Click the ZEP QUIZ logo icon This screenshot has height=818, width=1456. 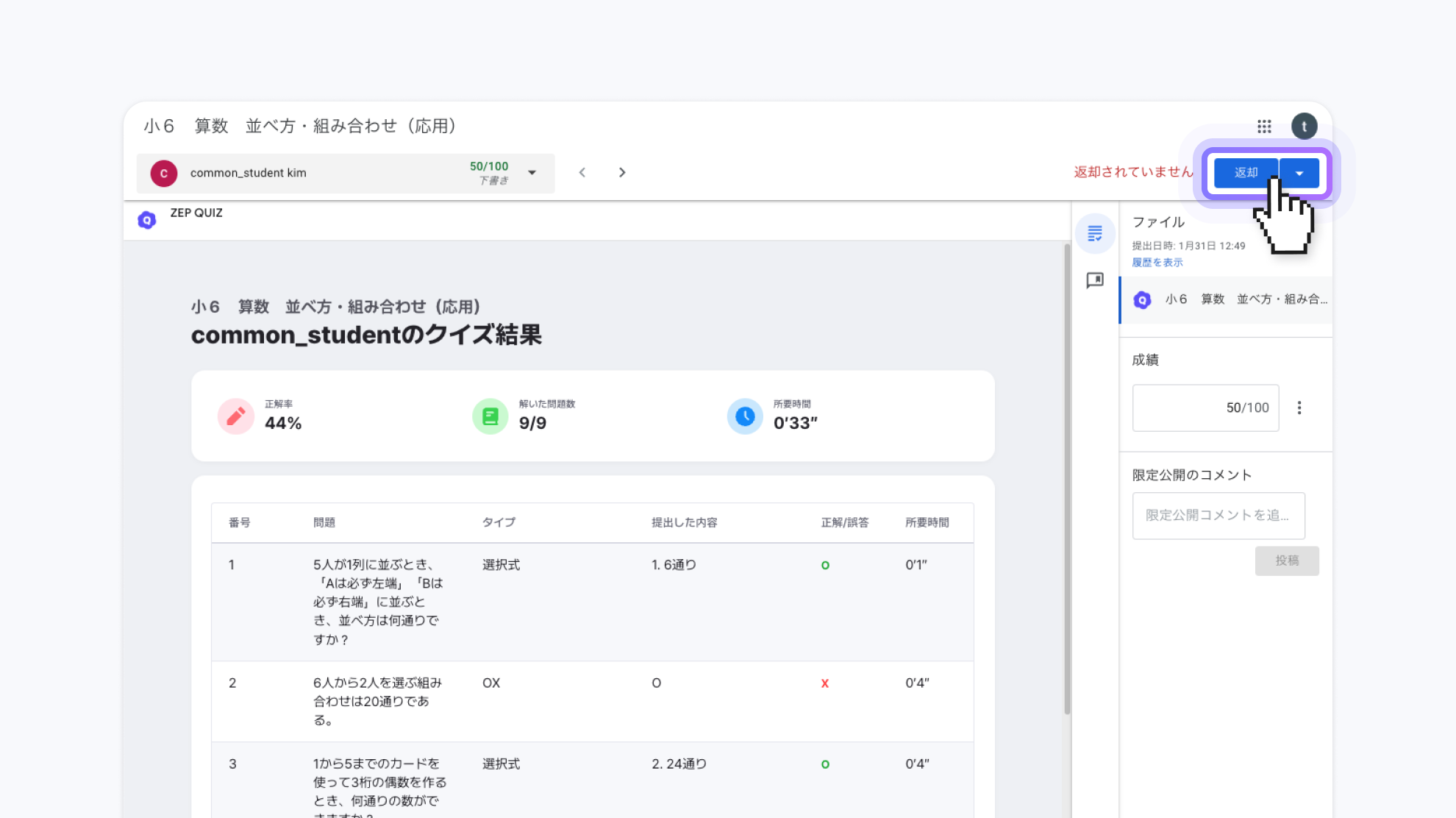(147, 220)
